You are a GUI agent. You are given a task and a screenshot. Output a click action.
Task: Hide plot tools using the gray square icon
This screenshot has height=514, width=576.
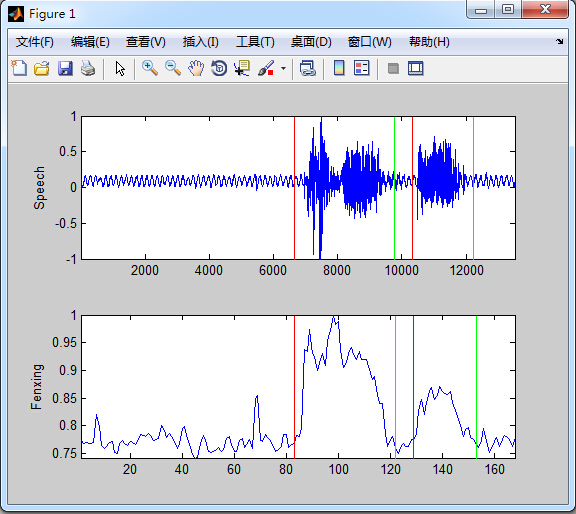coord(393,68)
